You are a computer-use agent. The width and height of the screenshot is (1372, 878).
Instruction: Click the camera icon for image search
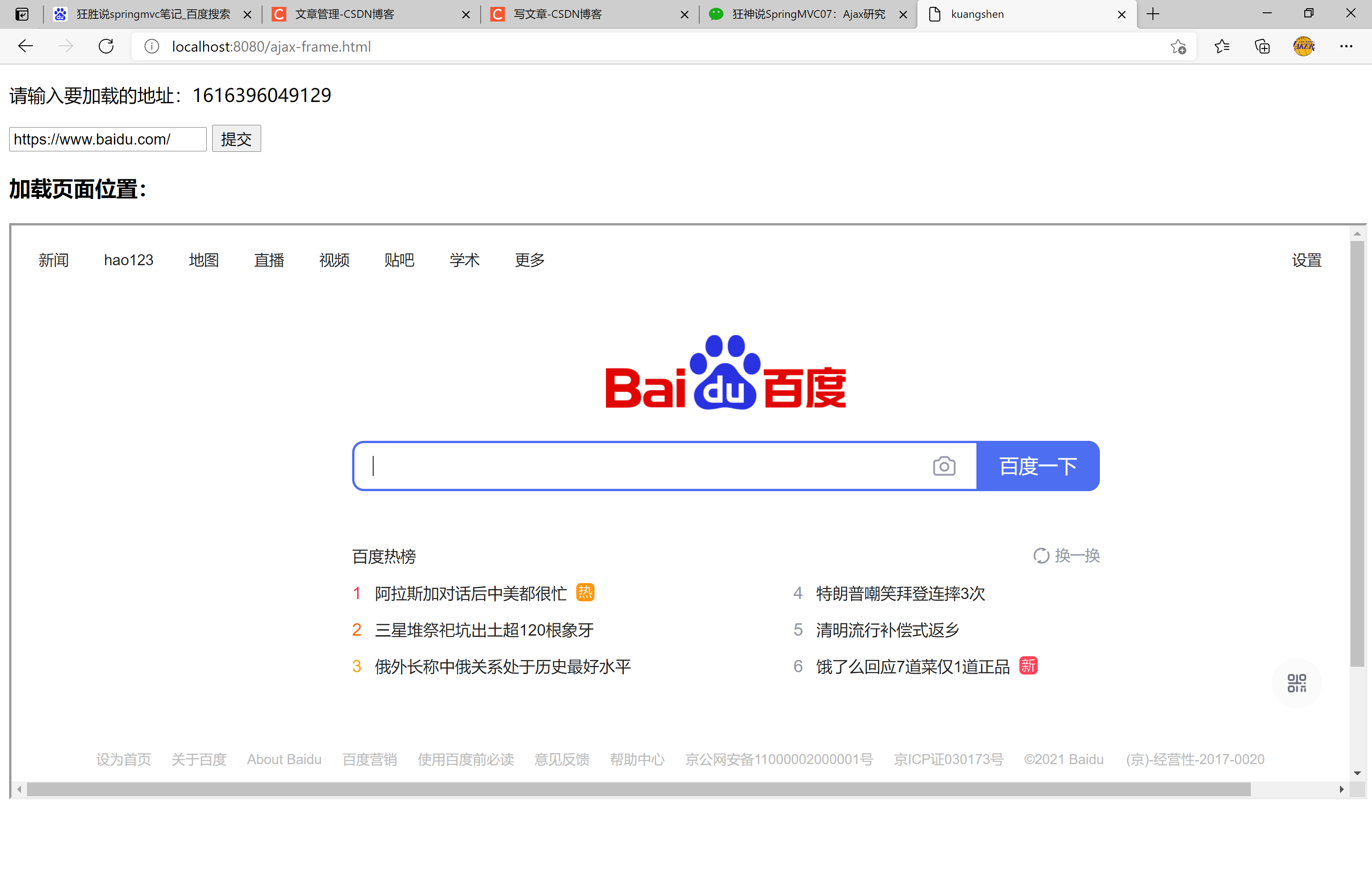[x=944, y=466]
